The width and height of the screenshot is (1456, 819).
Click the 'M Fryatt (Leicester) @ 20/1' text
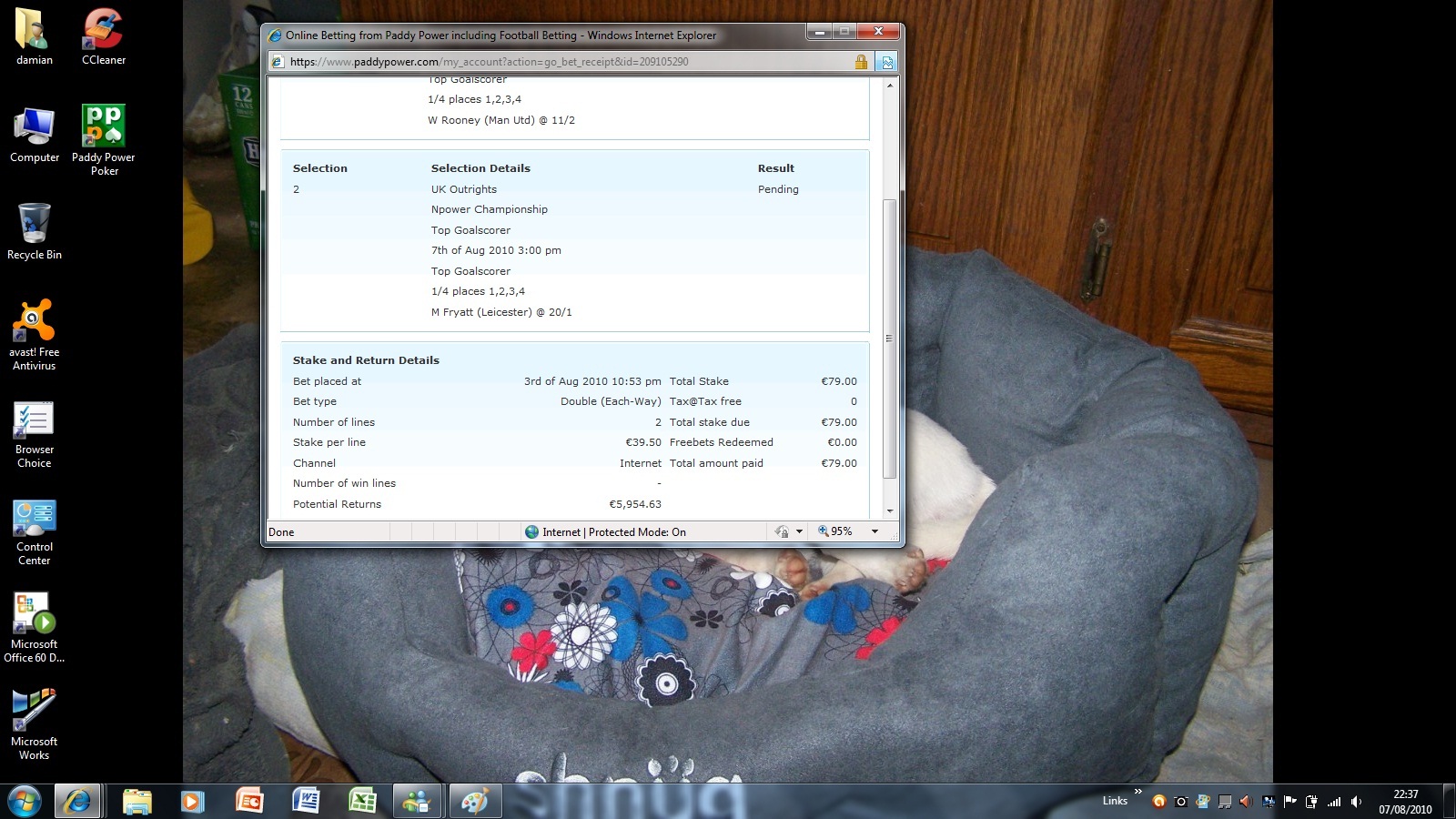pos(501,312)
